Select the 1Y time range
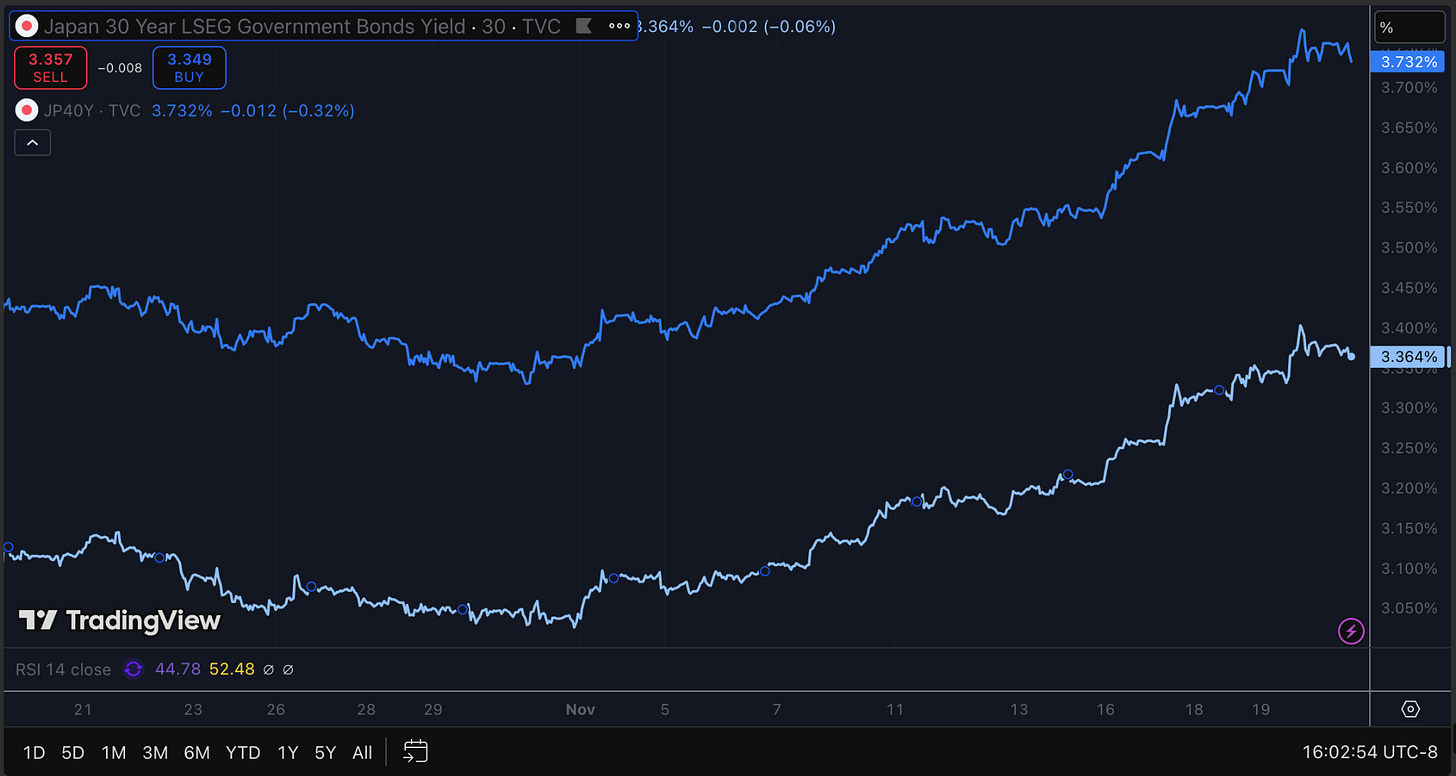Viewport: 1456px width, 776px height. (288, 752)
